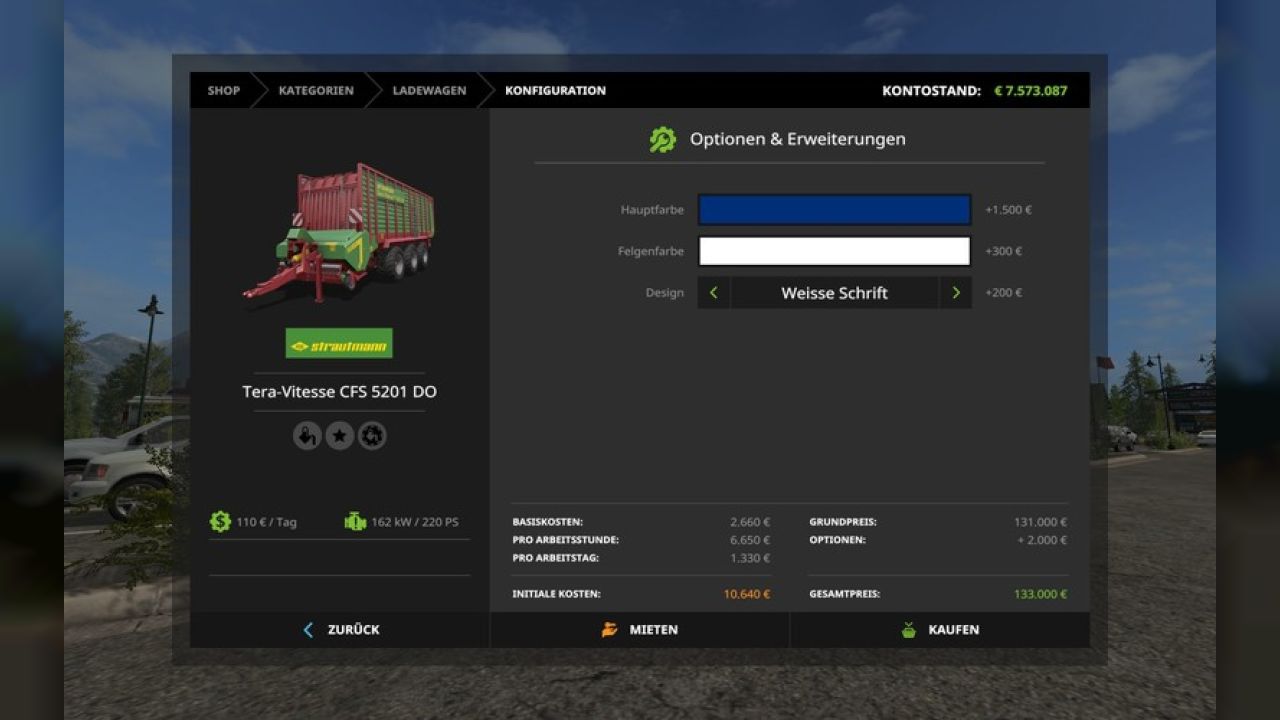Click the green dollar gear maintenance icon
This screenshot has width=1280, height=720.
tap(220, 522)
